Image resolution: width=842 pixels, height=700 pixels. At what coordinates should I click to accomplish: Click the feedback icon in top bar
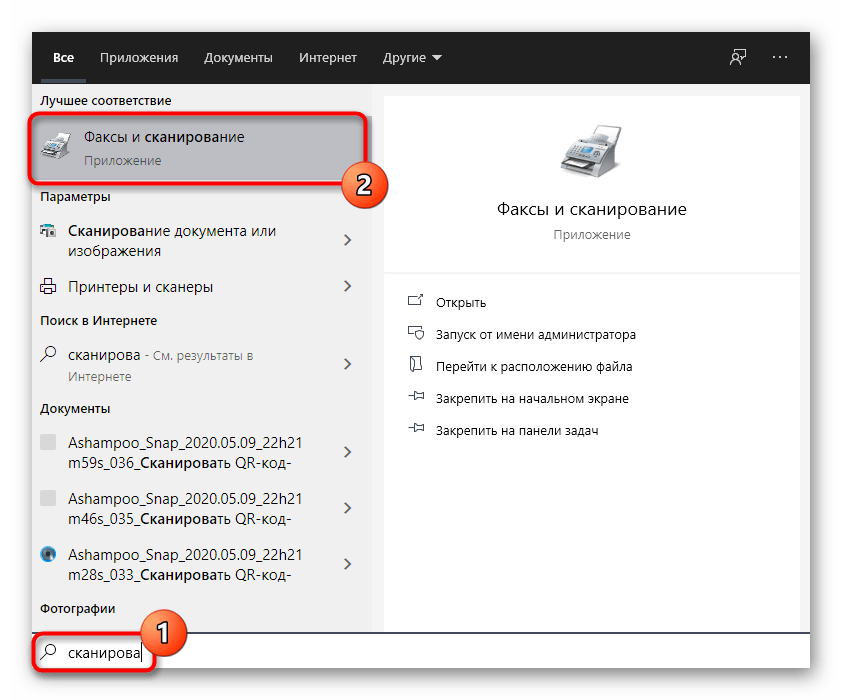[x=738, y=58]
